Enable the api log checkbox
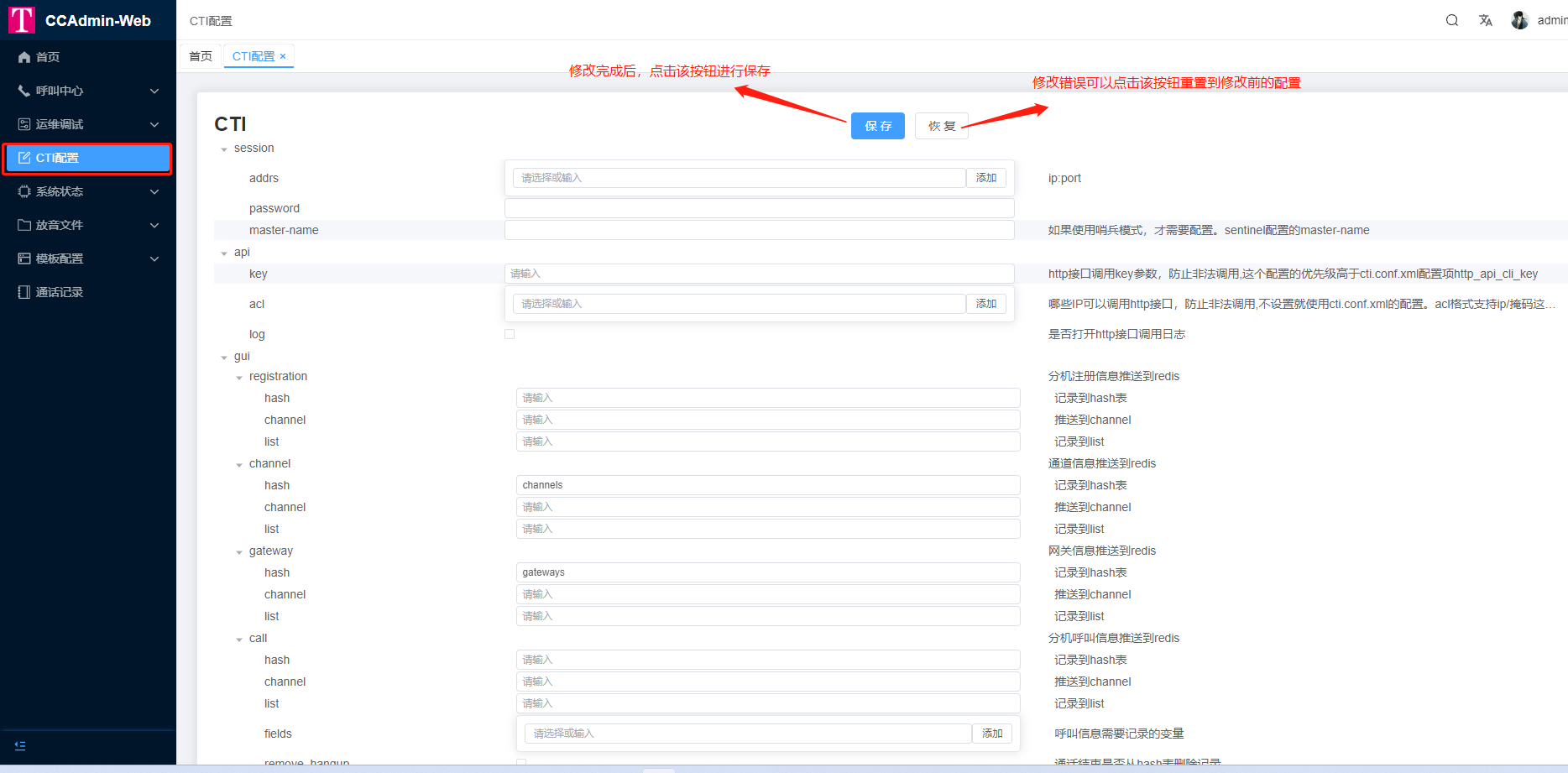The height and width of the screenshot is (773, 1568). 510,334
